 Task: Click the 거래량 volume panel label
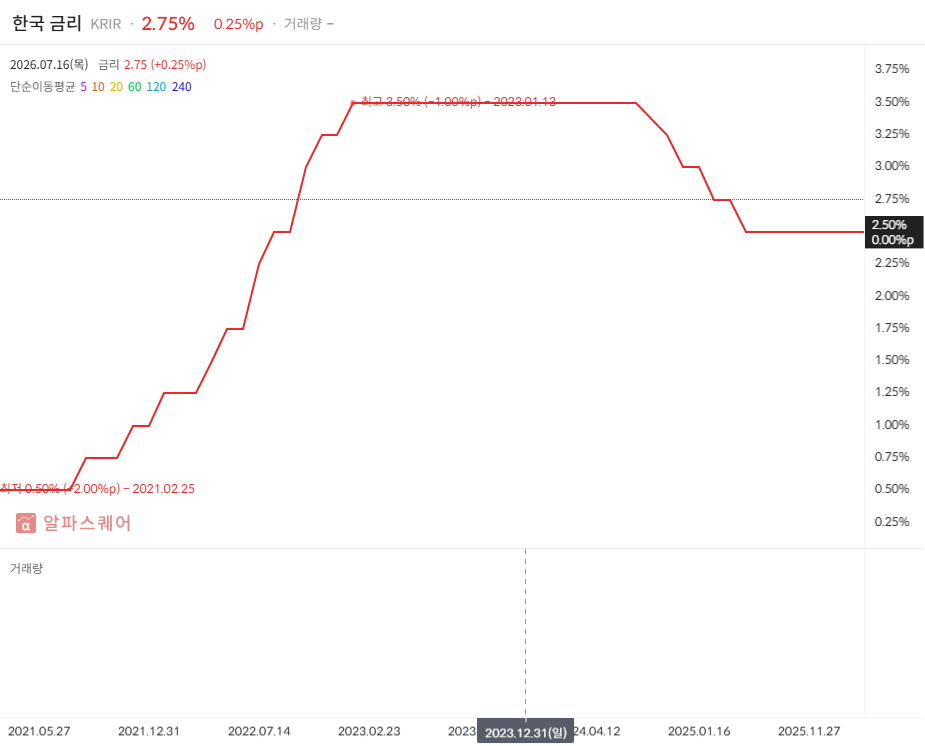click(x=27, y=568)
